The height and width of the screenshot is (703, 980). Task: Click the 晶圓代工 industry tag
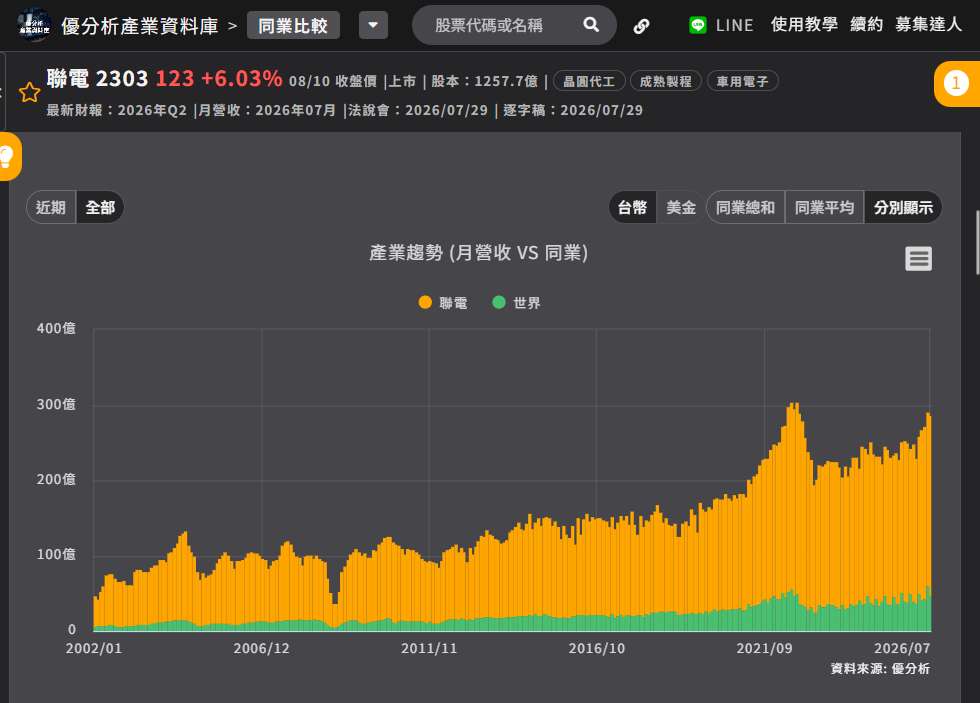tap(589, 81)
